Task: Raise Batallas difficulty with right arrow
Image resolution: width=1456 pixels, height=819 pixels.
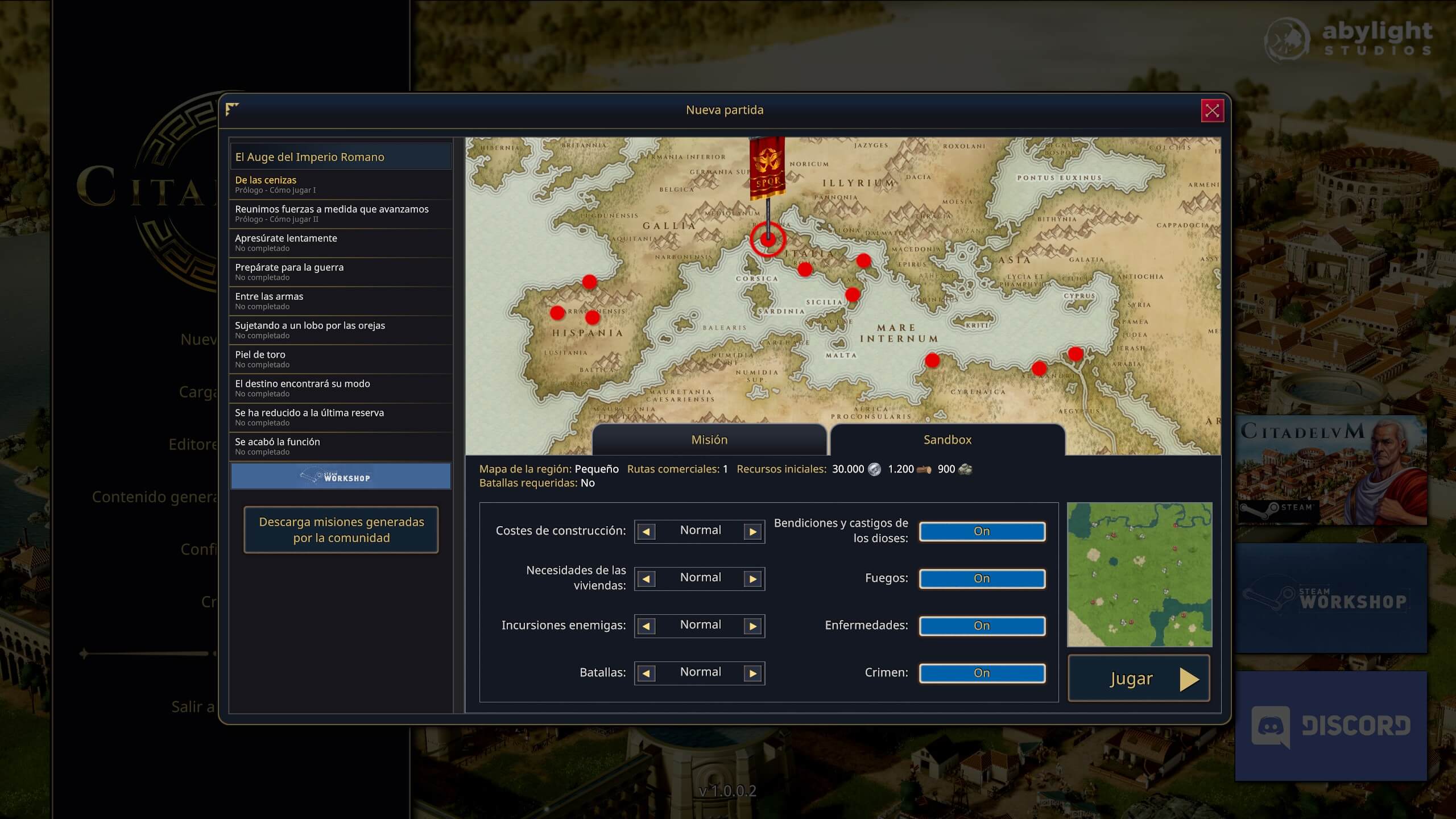Action: tap(753, 673)
